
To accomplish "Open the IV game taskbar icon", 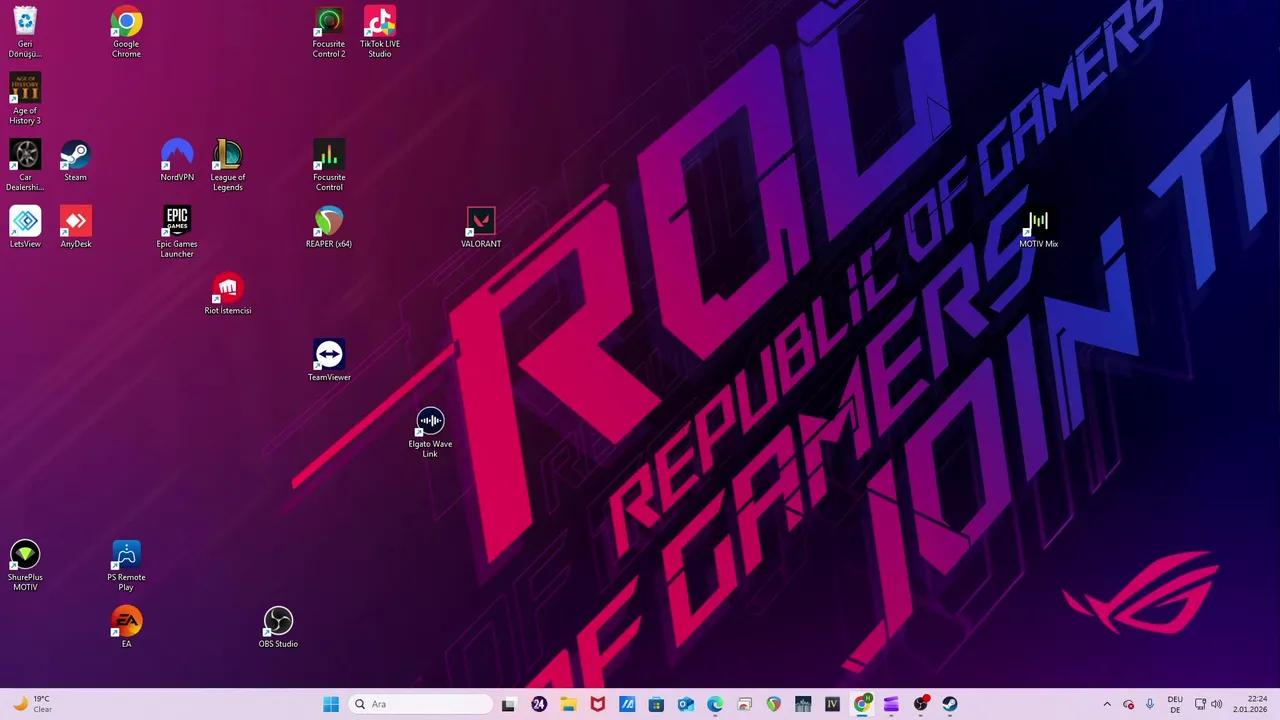I will [832, 704].
